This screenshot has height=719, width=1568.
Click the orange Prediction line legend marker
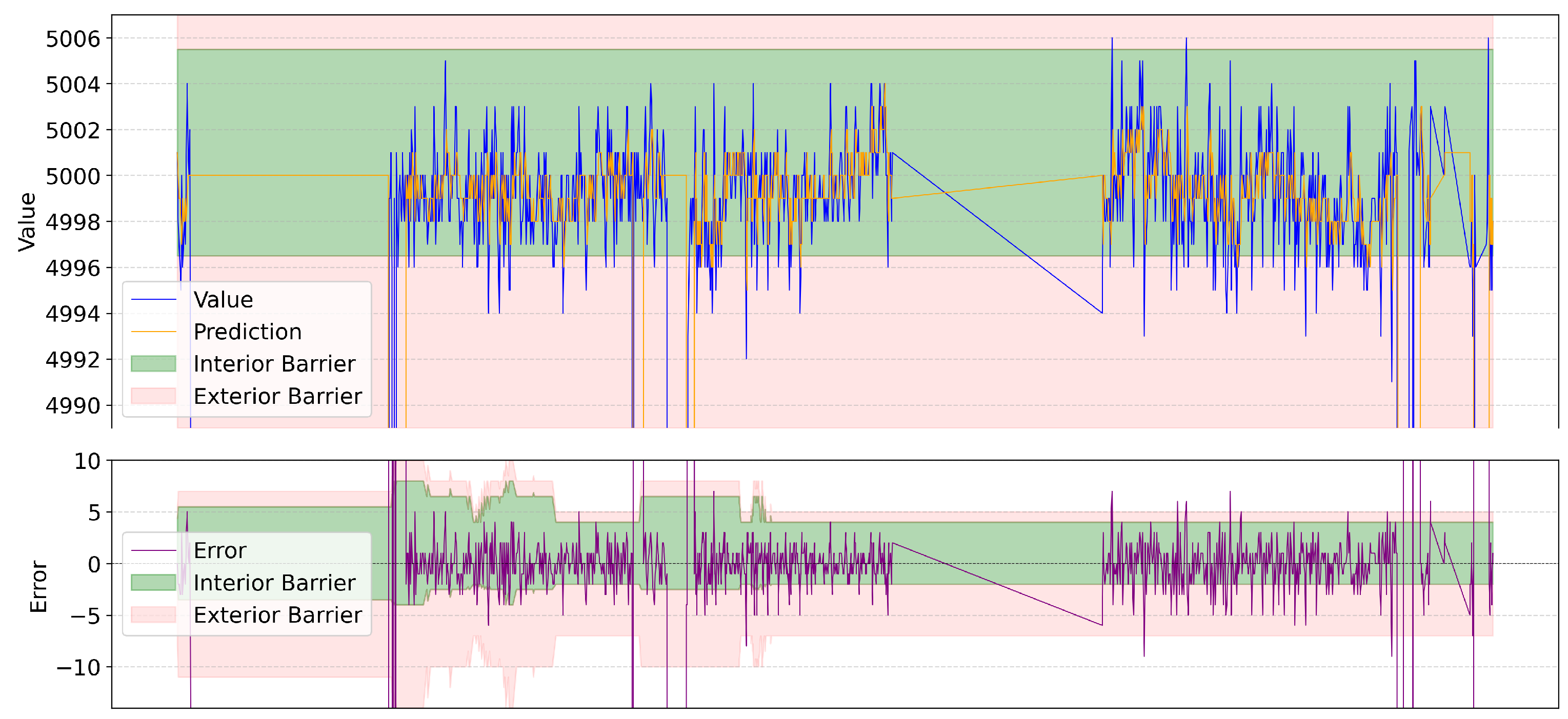pyautogui.click(x=153, y=332)
